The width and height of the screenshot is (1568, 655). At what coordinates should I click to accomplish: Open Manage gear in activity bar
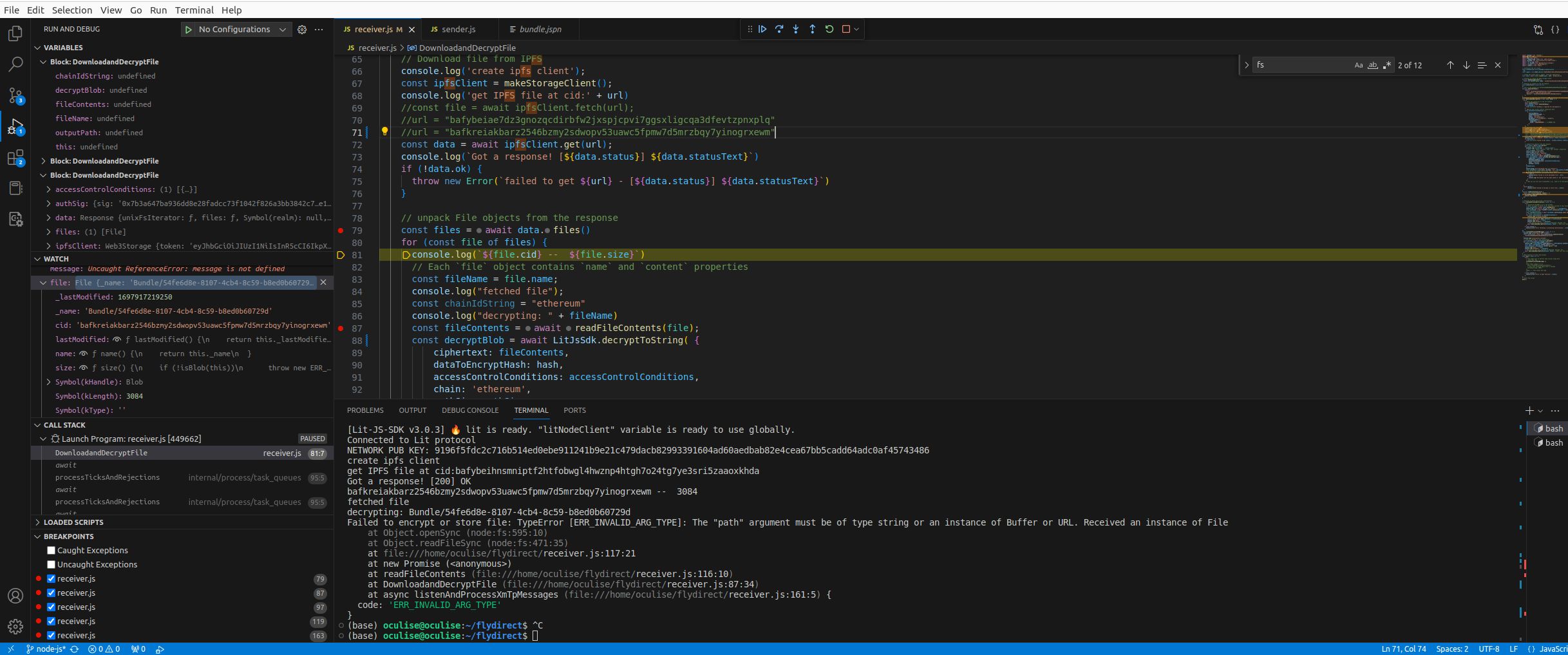click(x=15, y=626)
